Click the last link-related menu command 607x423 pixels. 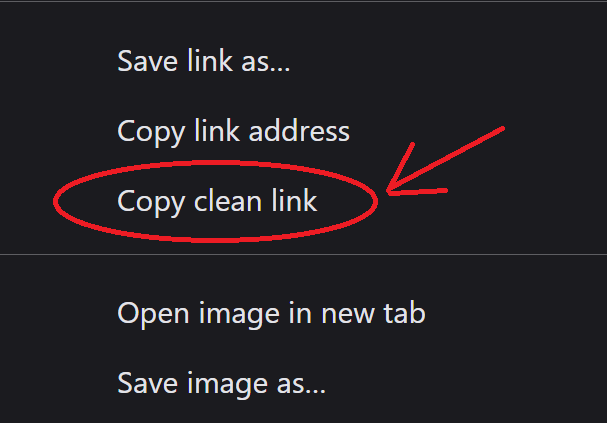click(304, 201)
